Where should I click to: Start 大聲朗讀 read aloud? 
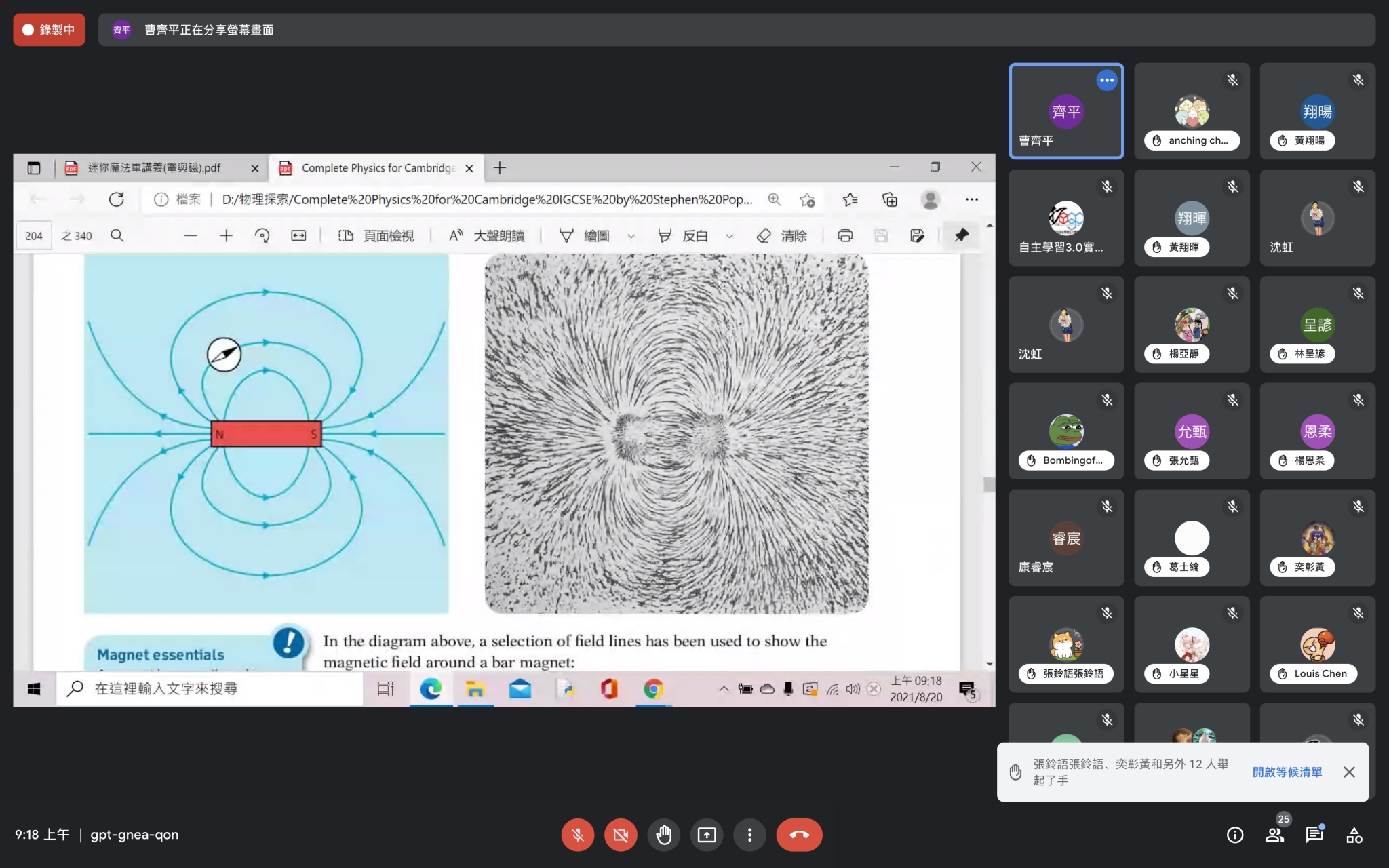(x=486, y=235)
